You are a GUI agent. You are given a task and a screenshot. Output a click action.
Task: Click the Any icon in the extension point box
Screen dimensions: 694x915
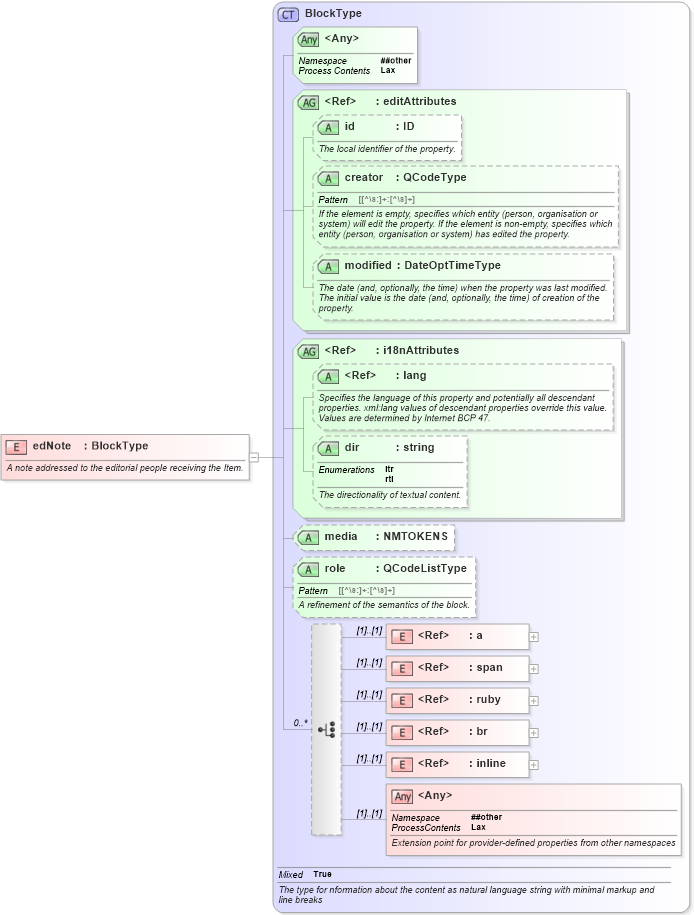coord(402,797)
